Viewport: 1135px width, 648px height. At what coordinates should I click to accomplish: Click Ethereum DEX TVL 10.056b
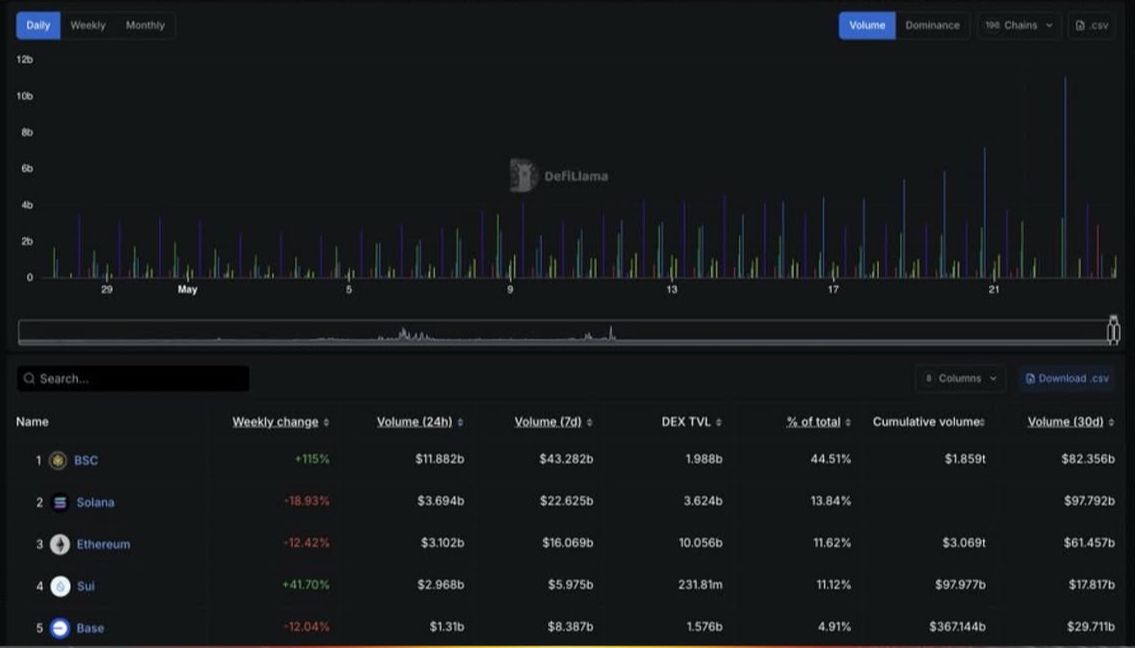(700, 543)
